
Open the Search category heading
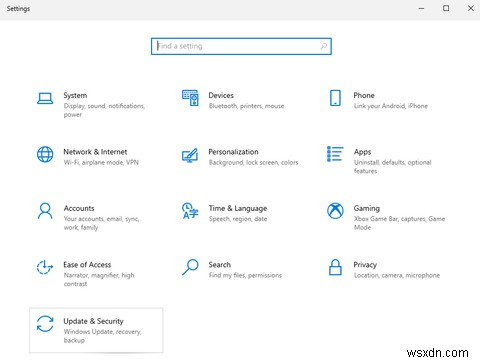point(220,265)
